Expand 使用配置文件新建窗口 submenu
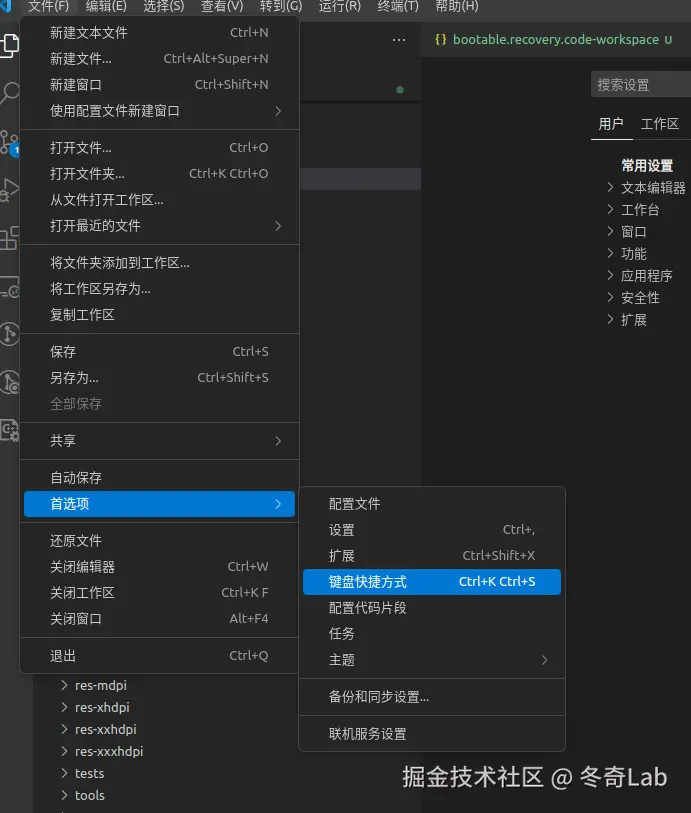 (159, 110)
